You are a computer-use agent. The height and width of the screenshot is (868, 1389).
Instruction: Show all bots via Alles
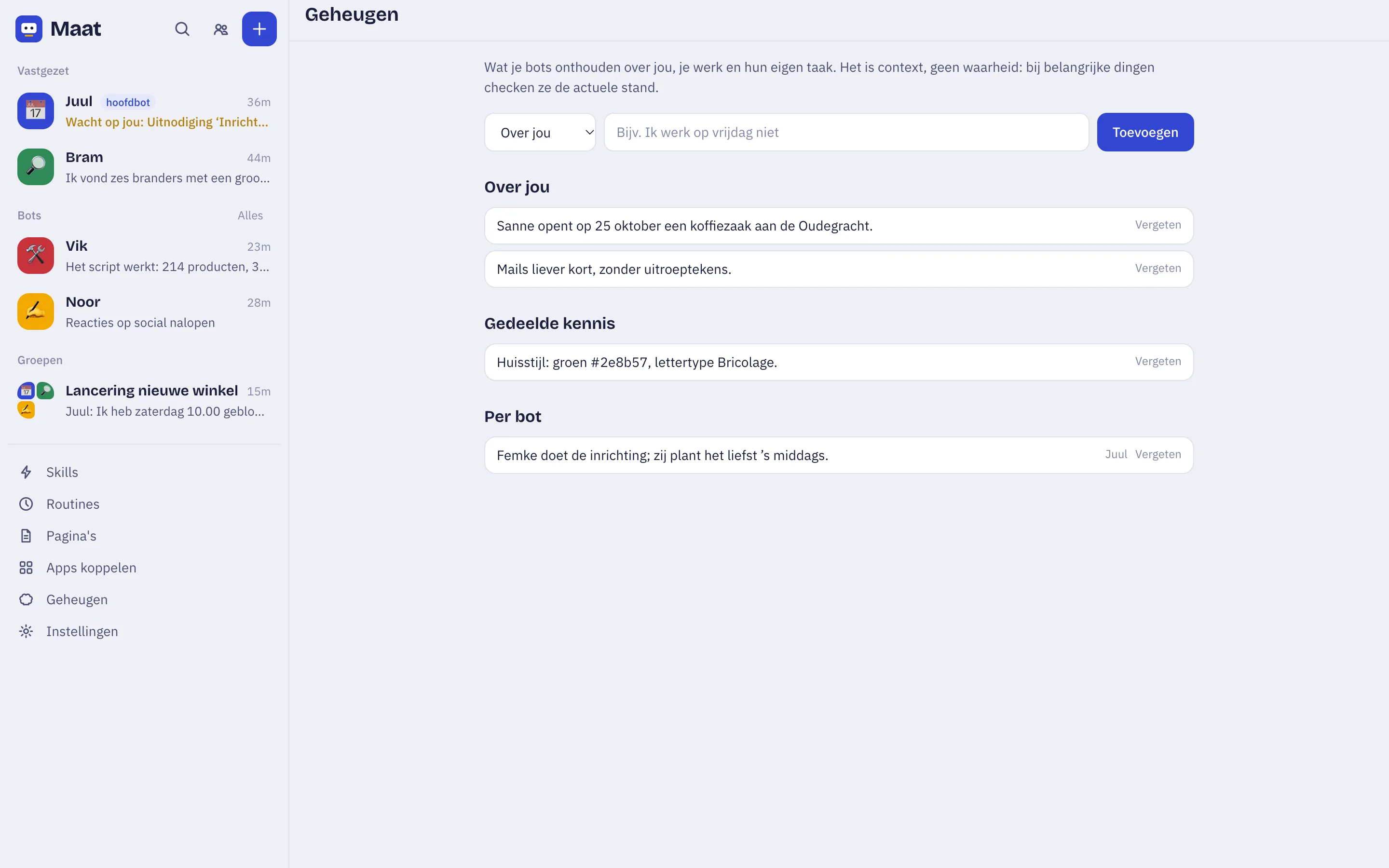pyautogui.click(x=250, y=215)
